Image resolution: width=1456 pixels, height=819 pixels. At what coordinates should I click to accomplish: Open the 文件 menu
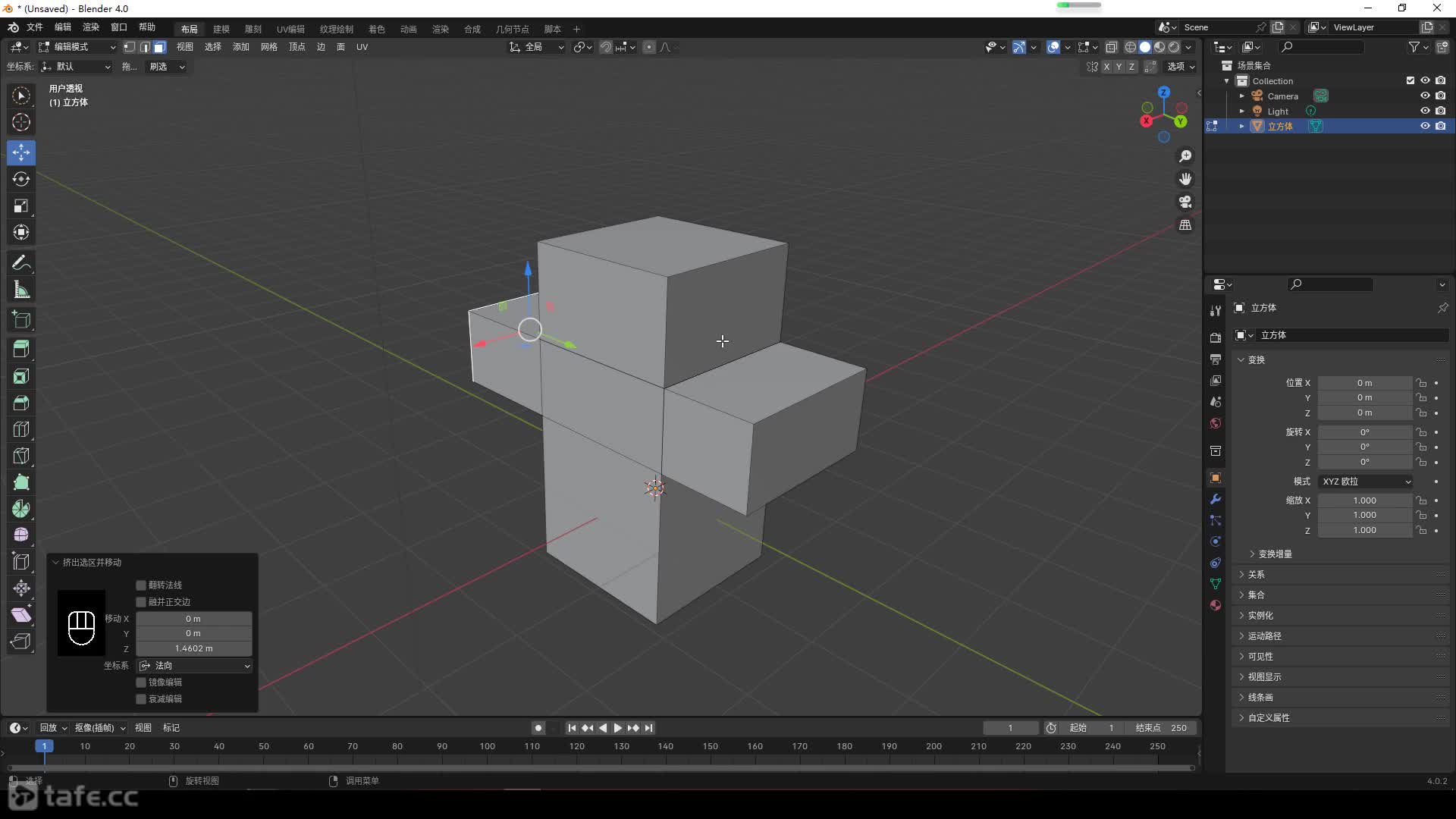[x=35, y=27]
